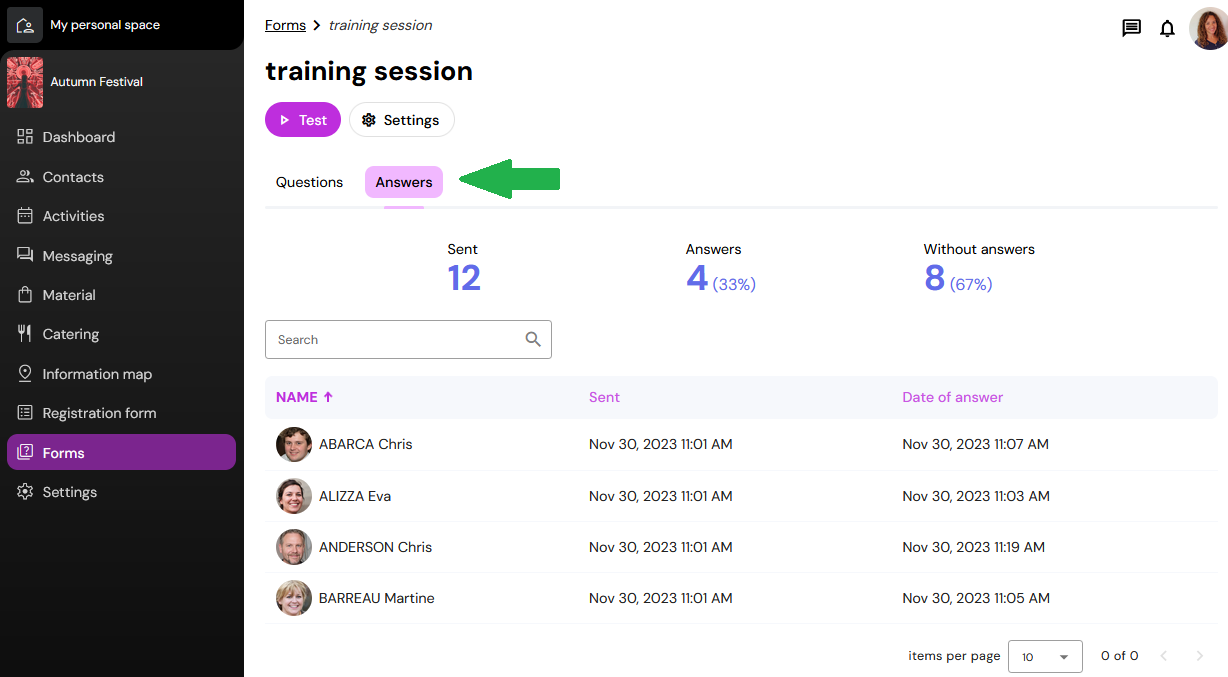This screenshot has height=677, width=1228.
Task: Click the Without answers count 8
Action: 935,278
